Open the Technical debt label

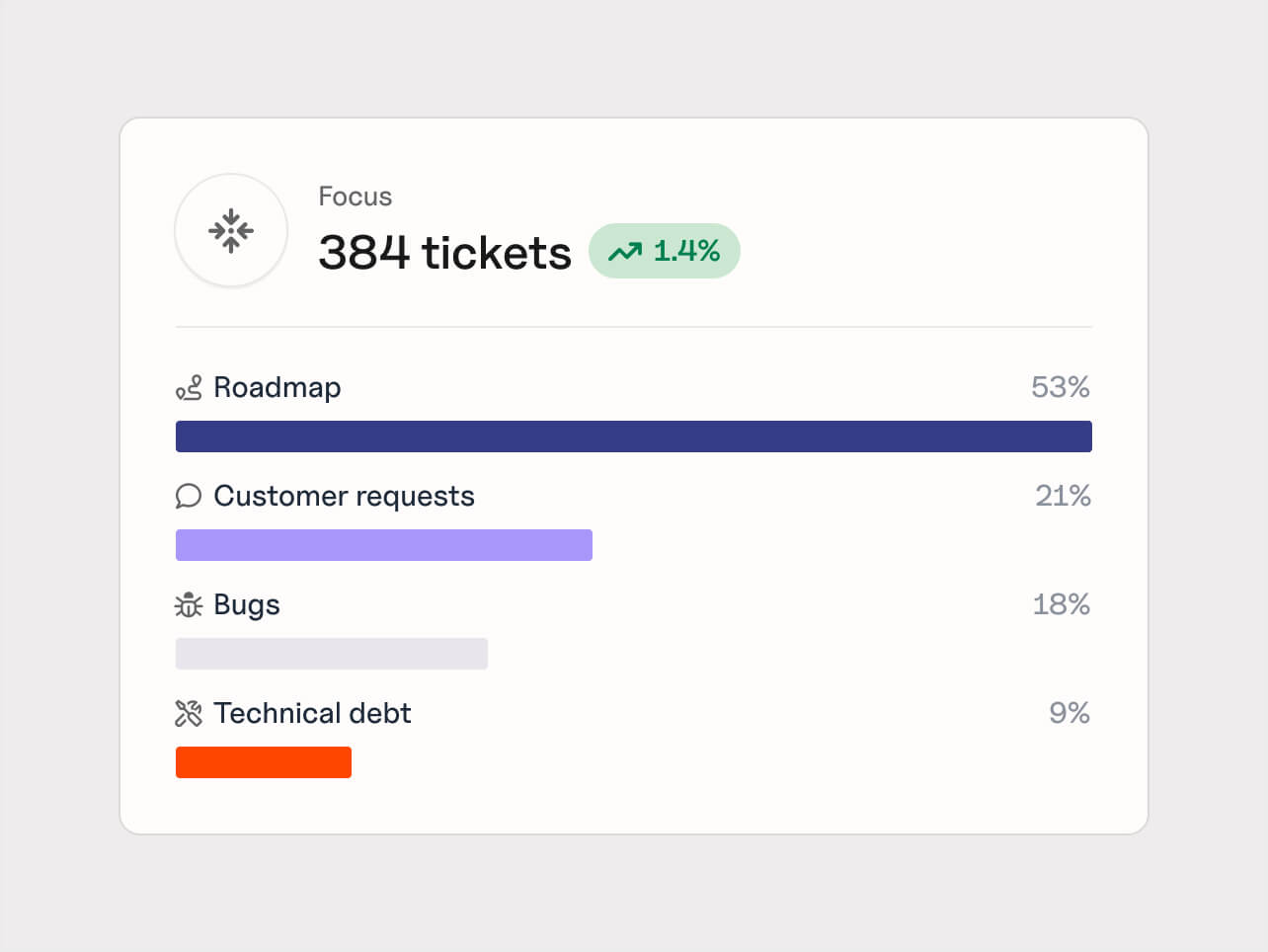tap(312, 713)
